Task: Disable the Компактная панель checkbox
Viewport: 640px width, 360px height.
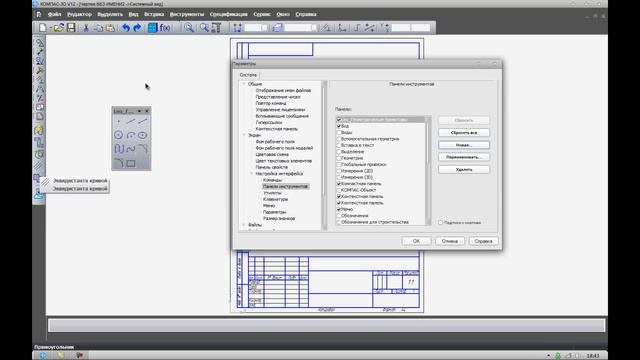Action: click(339, 184)
